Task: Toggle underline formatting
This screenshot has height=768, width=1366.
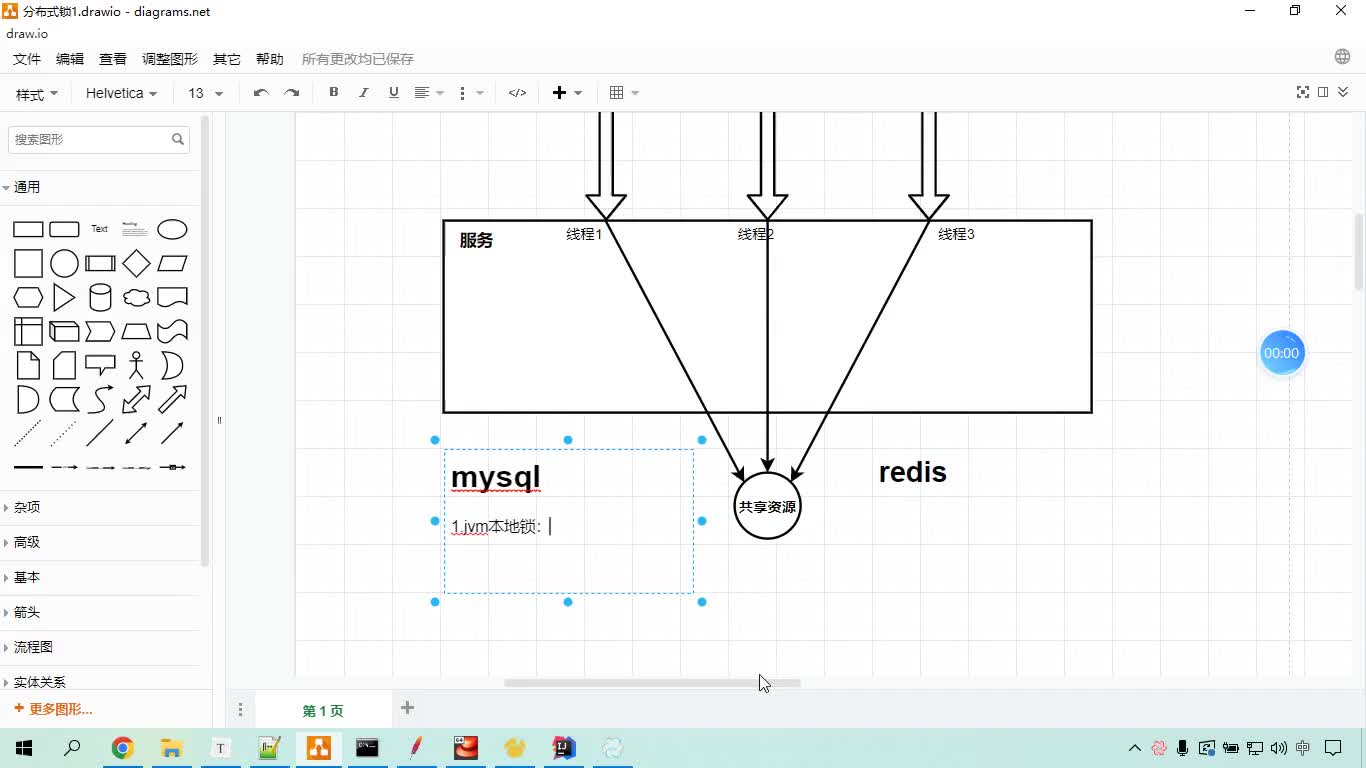Action: 394,92
